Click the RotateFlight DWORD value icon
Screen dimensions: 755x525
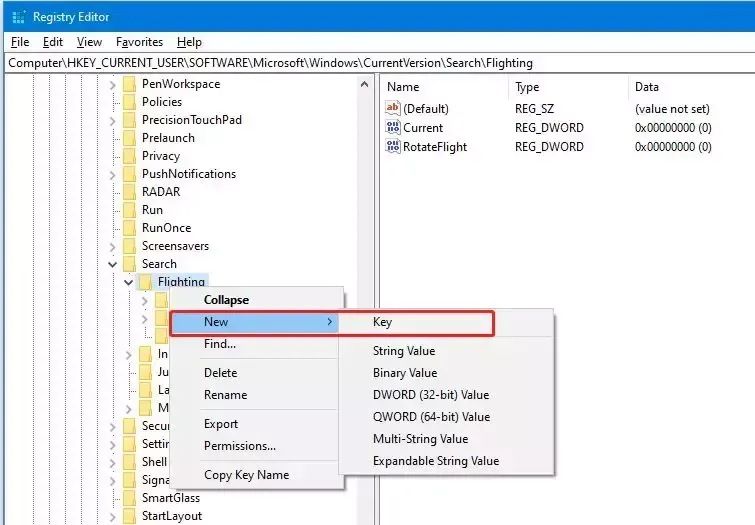(x=393, y=147)
